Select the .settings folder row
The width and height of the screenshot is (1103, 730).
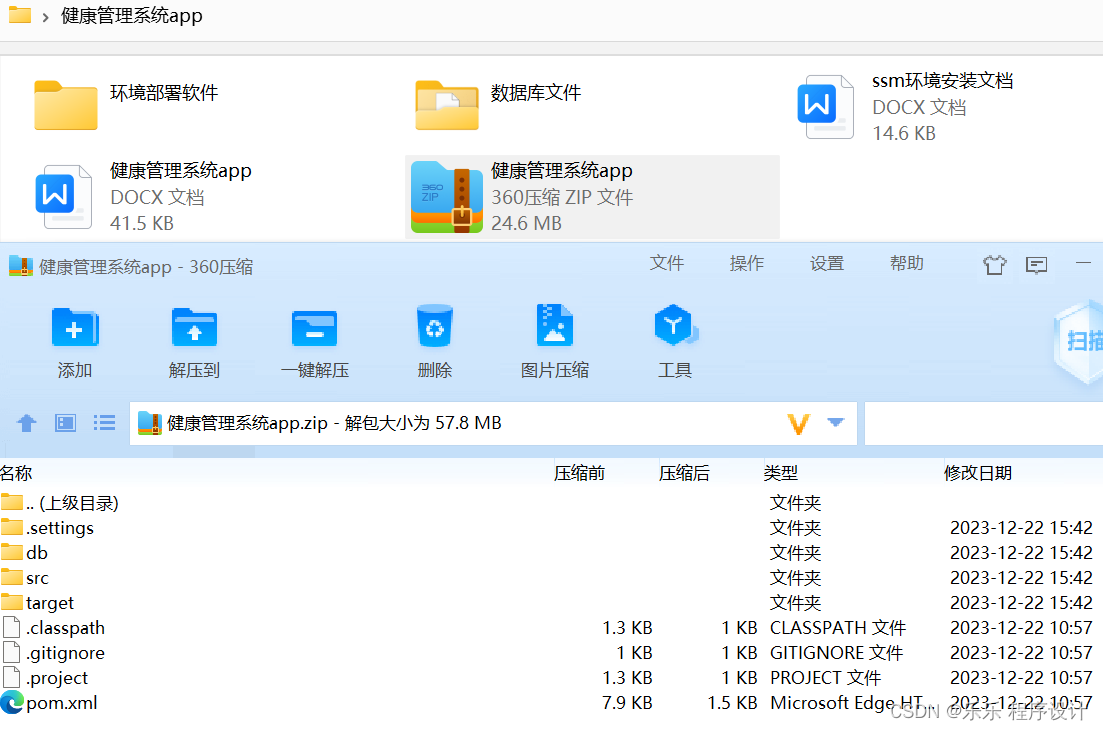[552, 528]
